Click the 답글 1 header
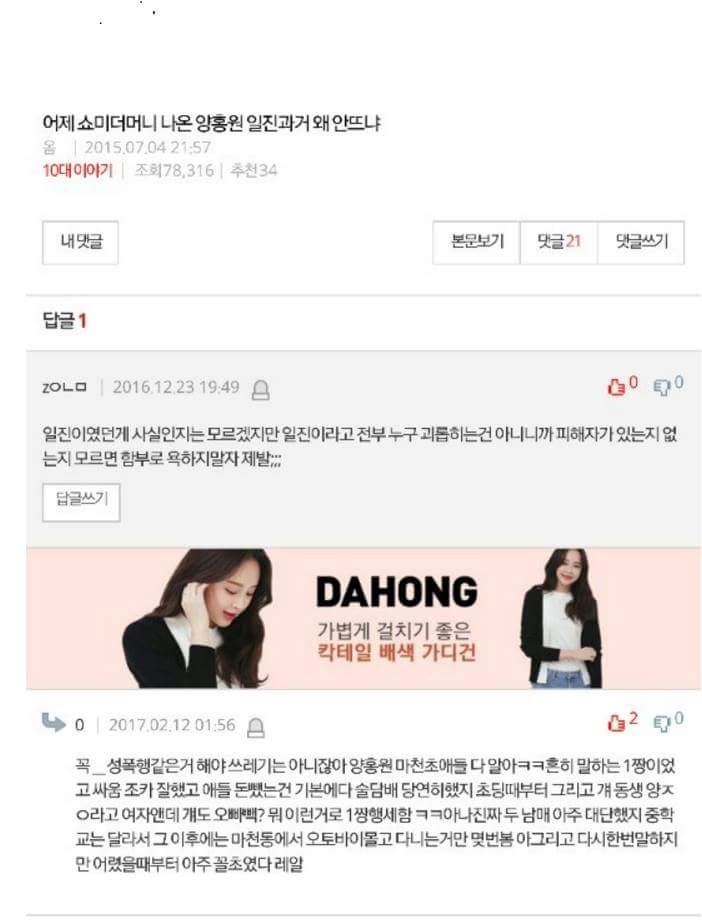 pos(65,321)
